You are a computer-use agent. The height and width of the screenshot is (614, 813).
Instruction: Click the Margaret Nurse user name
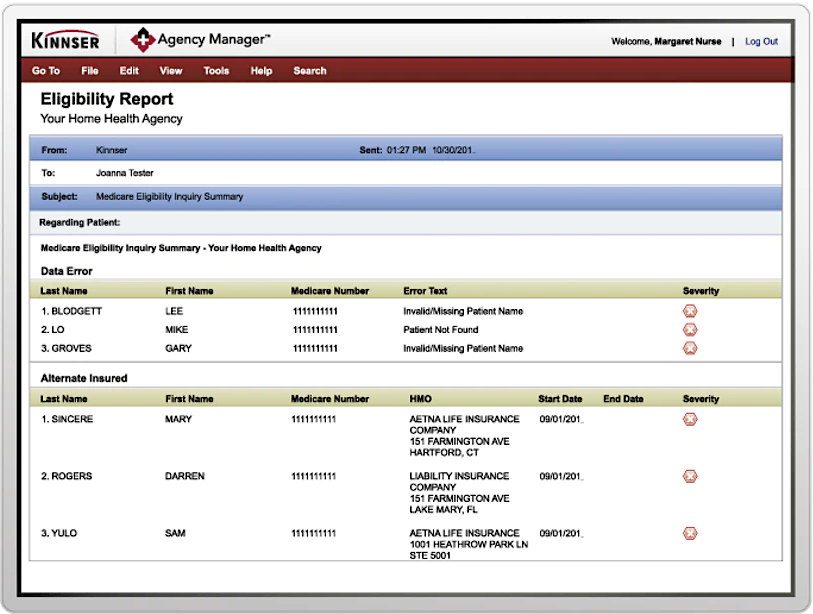pos(688,41)
